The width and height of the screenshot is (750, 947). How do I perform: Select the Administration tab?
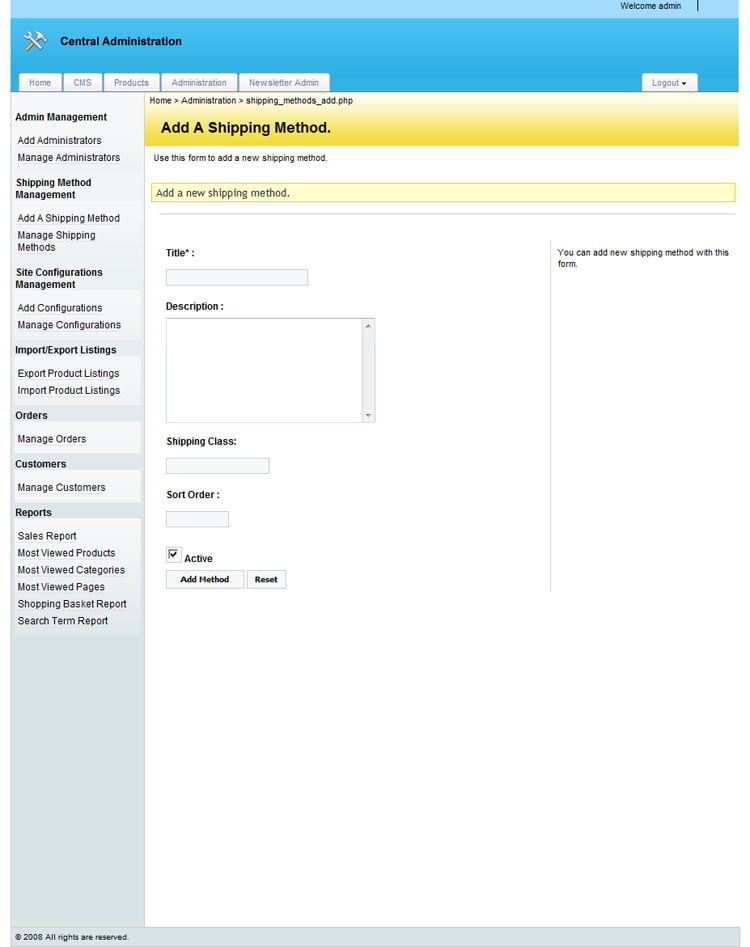(199, 83)
